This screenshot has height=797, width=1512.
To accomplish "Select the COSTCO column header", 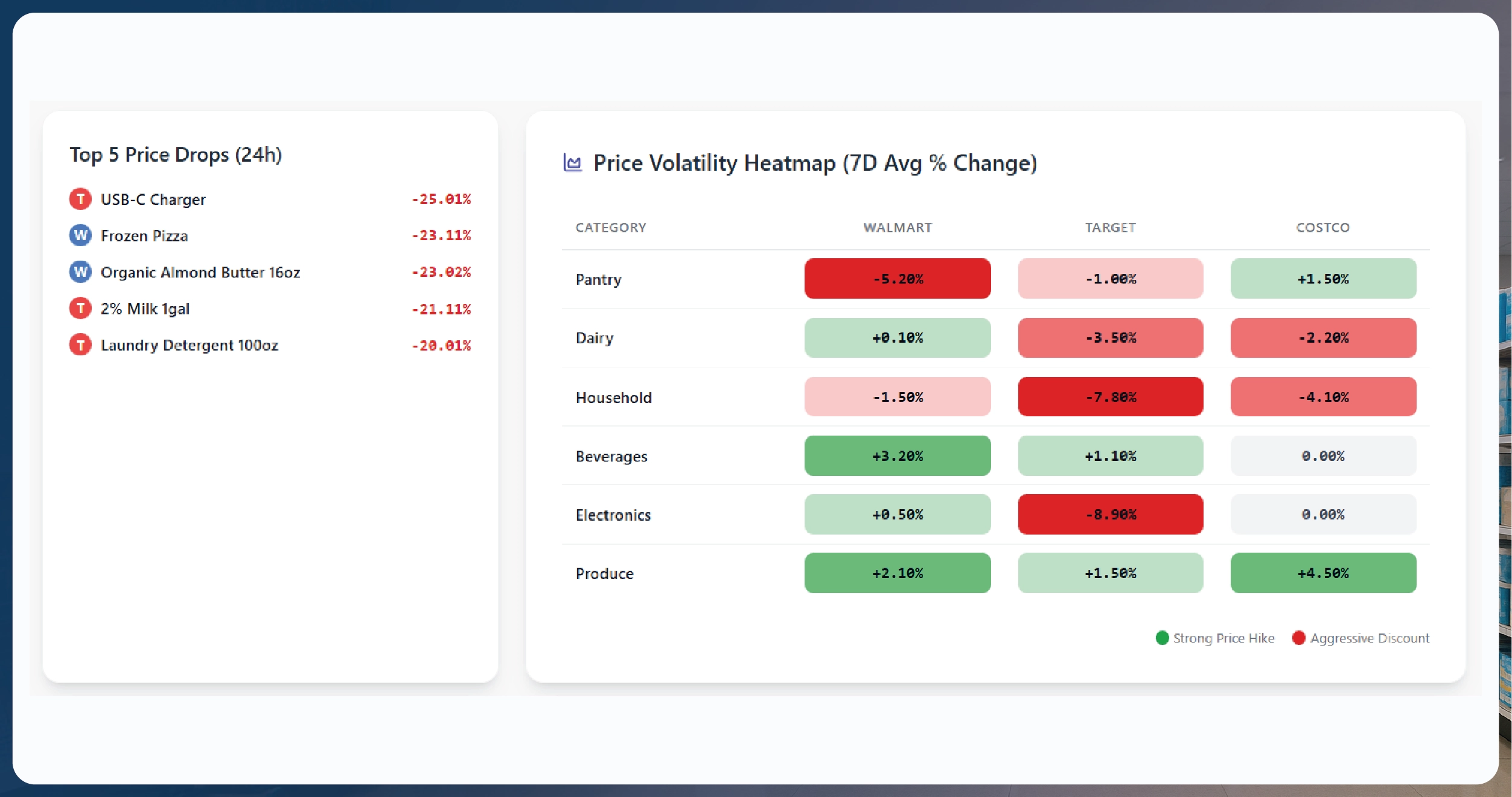I will [x=1322, y=227].
